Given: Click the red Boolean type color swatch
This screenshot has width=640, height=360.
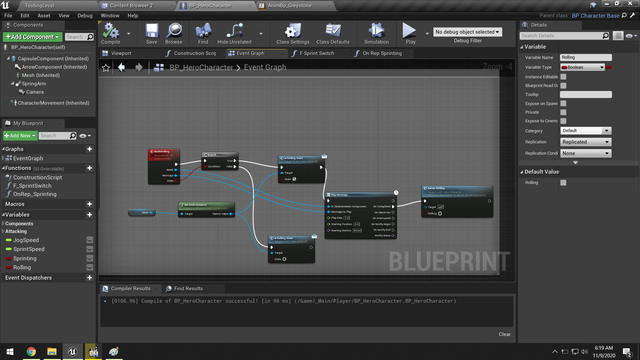Looking at the screenshot, I should coord(609,67).
